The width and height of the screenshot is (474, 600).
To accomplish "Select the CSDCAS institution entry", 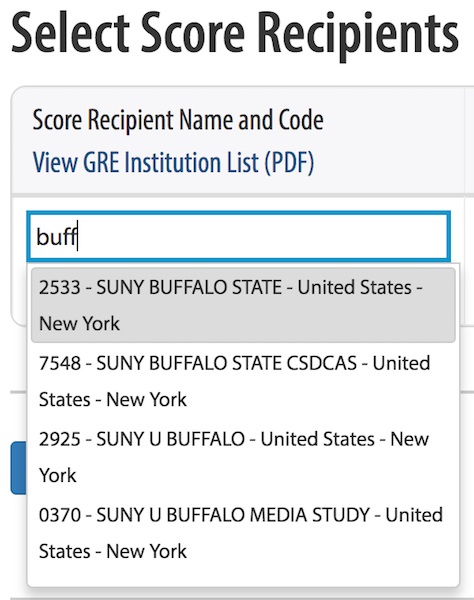I will [x=243, y=381].
